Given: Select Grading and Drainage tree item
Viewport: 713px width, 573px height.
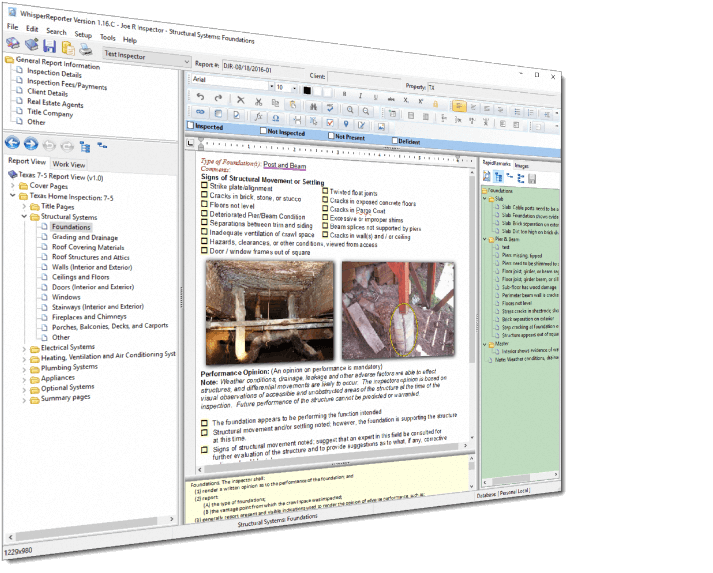Looking at the screenshot, I should (x=85, y=237).
